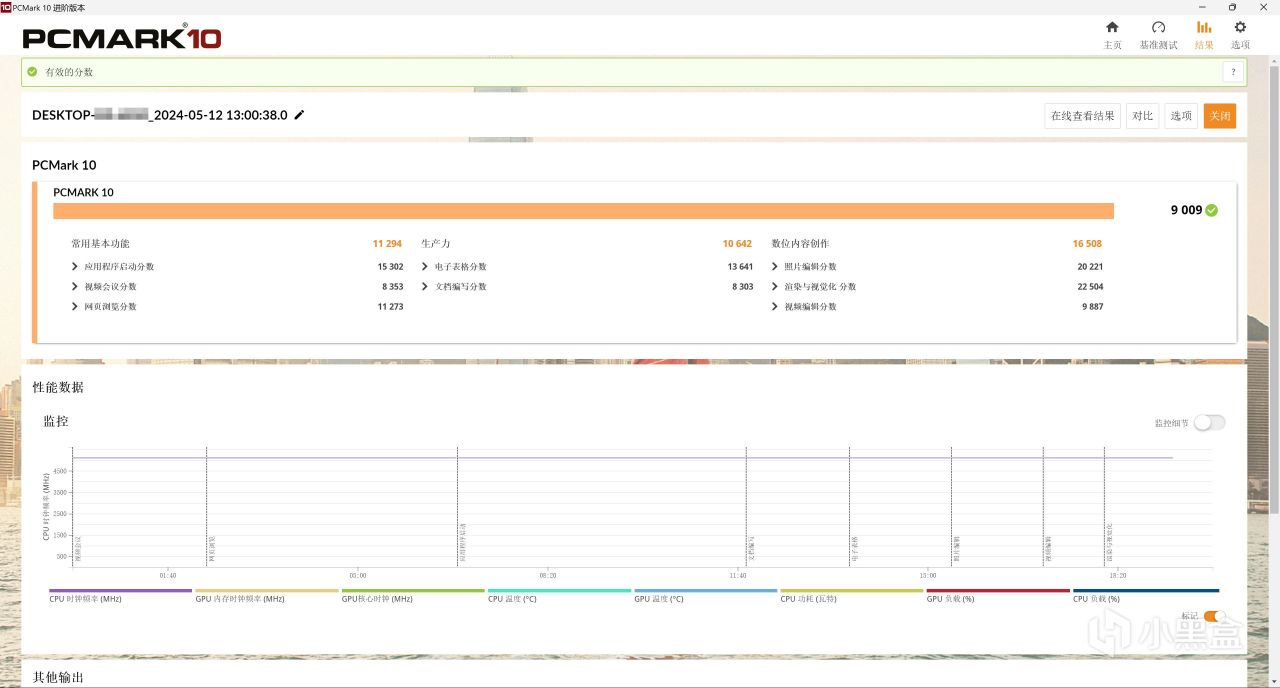
Task: Click 在线查看结果 button
Action: tap(1082, 116)
